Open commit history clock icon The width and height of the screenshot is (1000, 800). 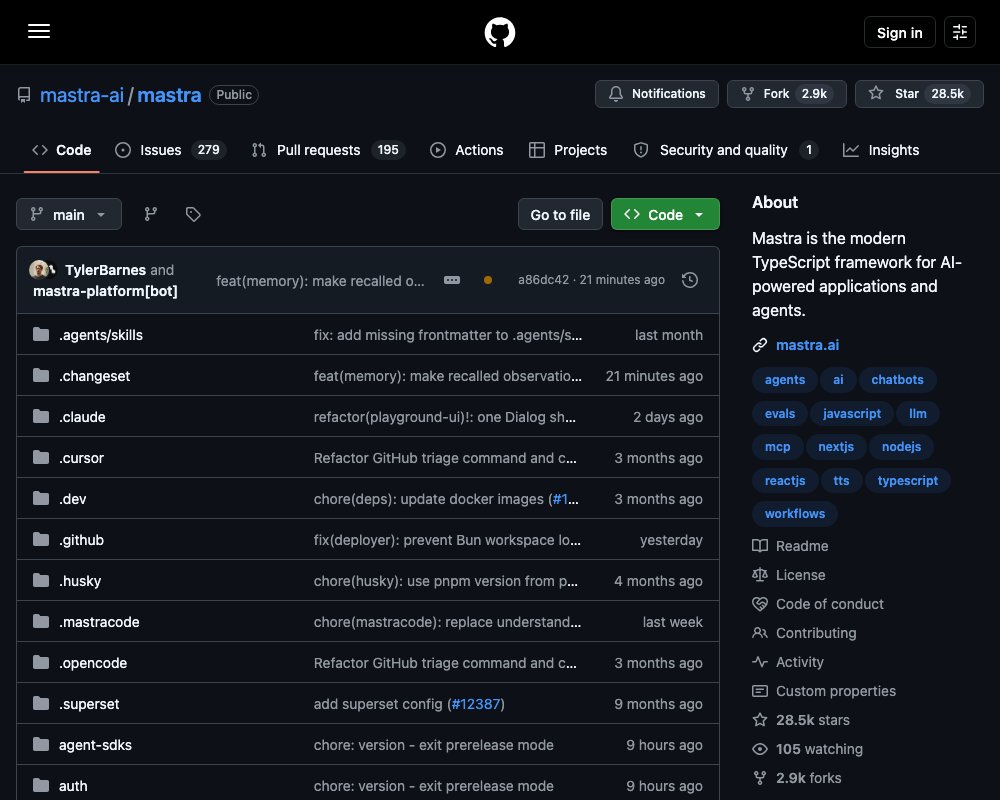pyautogui.click(x=689, y=279)
